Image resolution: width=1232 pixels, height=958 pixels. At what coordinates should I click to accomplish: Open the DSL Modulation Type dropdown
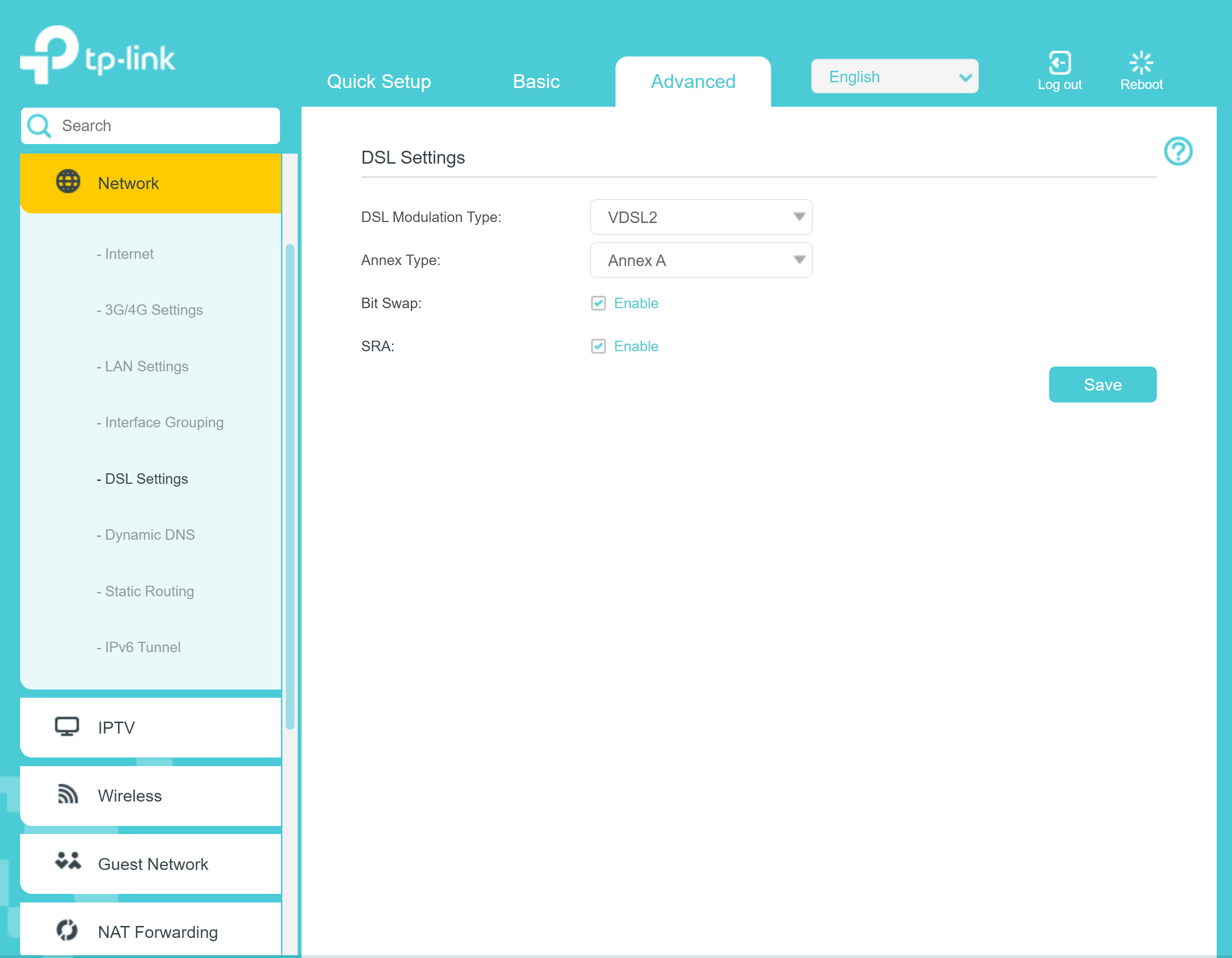(x=701, y=217)
